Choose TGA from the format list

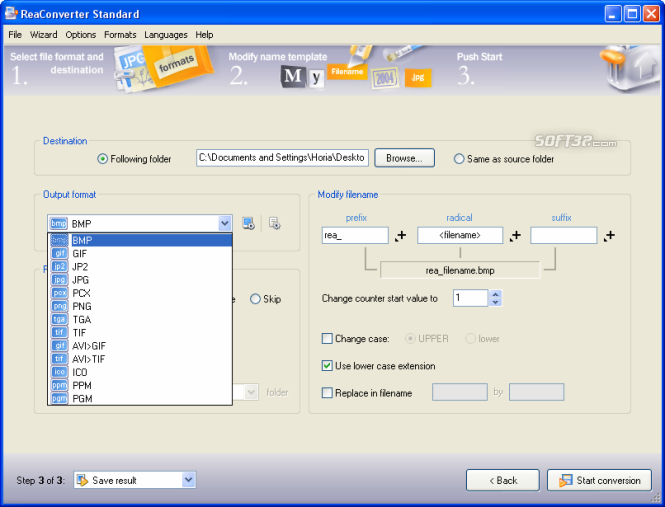pyautogui.click(x=140, y=319)
